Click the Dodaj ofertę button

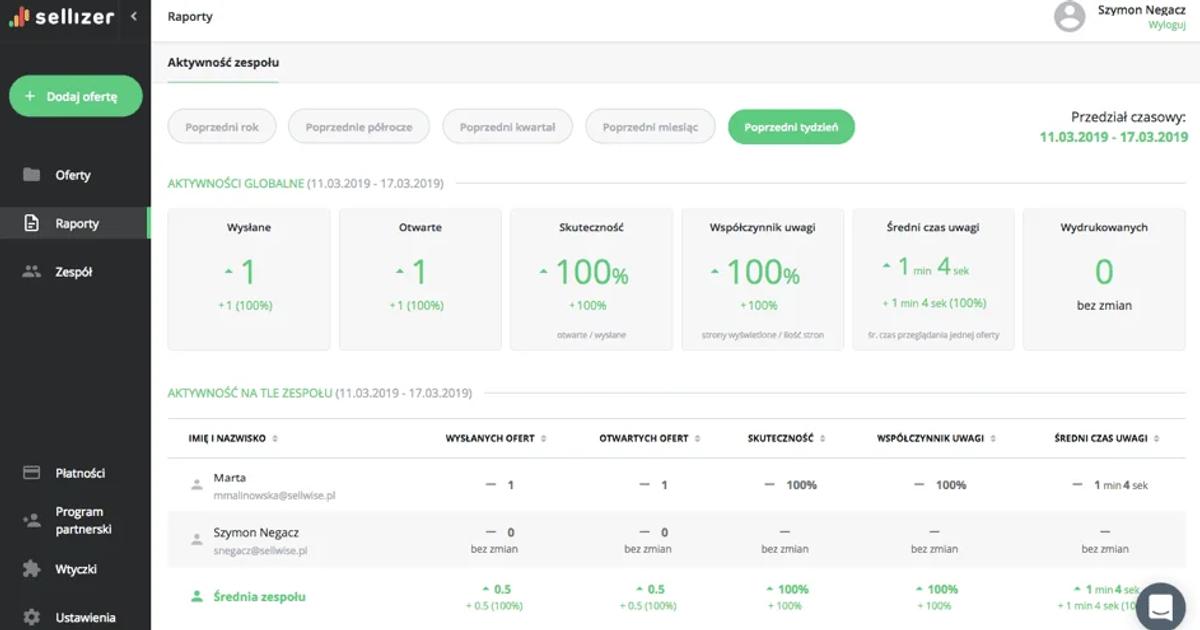(76, 97)
